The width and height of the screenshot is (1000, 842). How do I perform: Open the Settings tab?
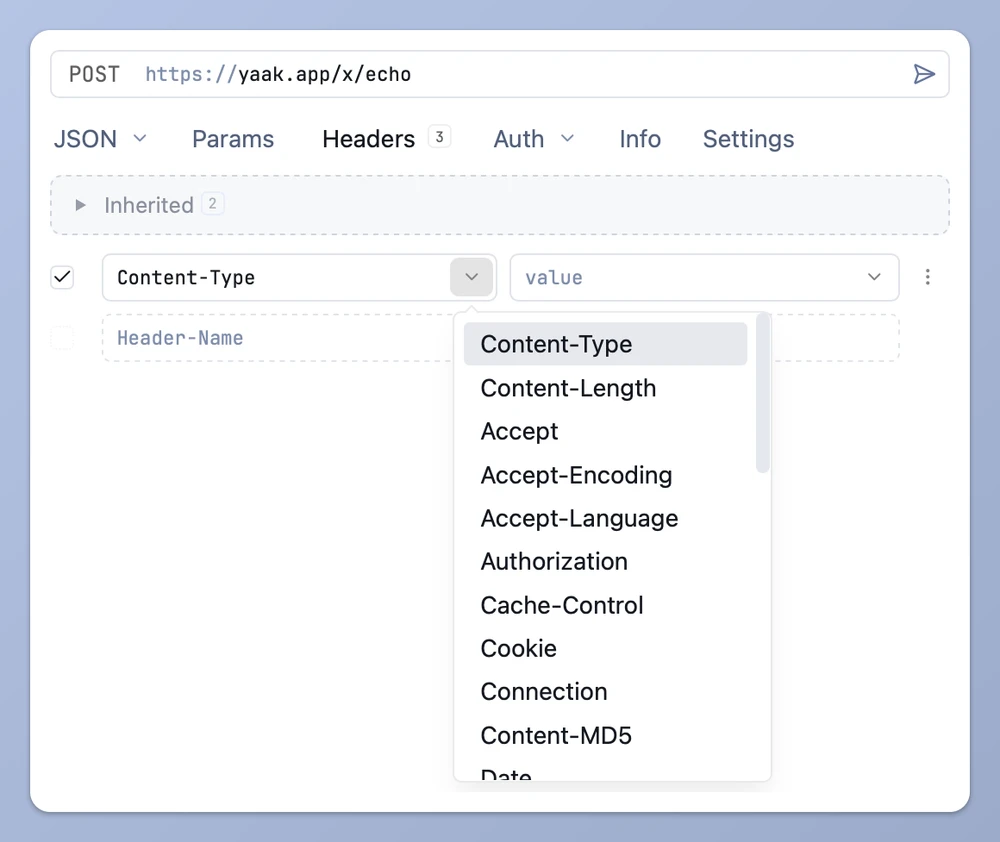[748, 139]
